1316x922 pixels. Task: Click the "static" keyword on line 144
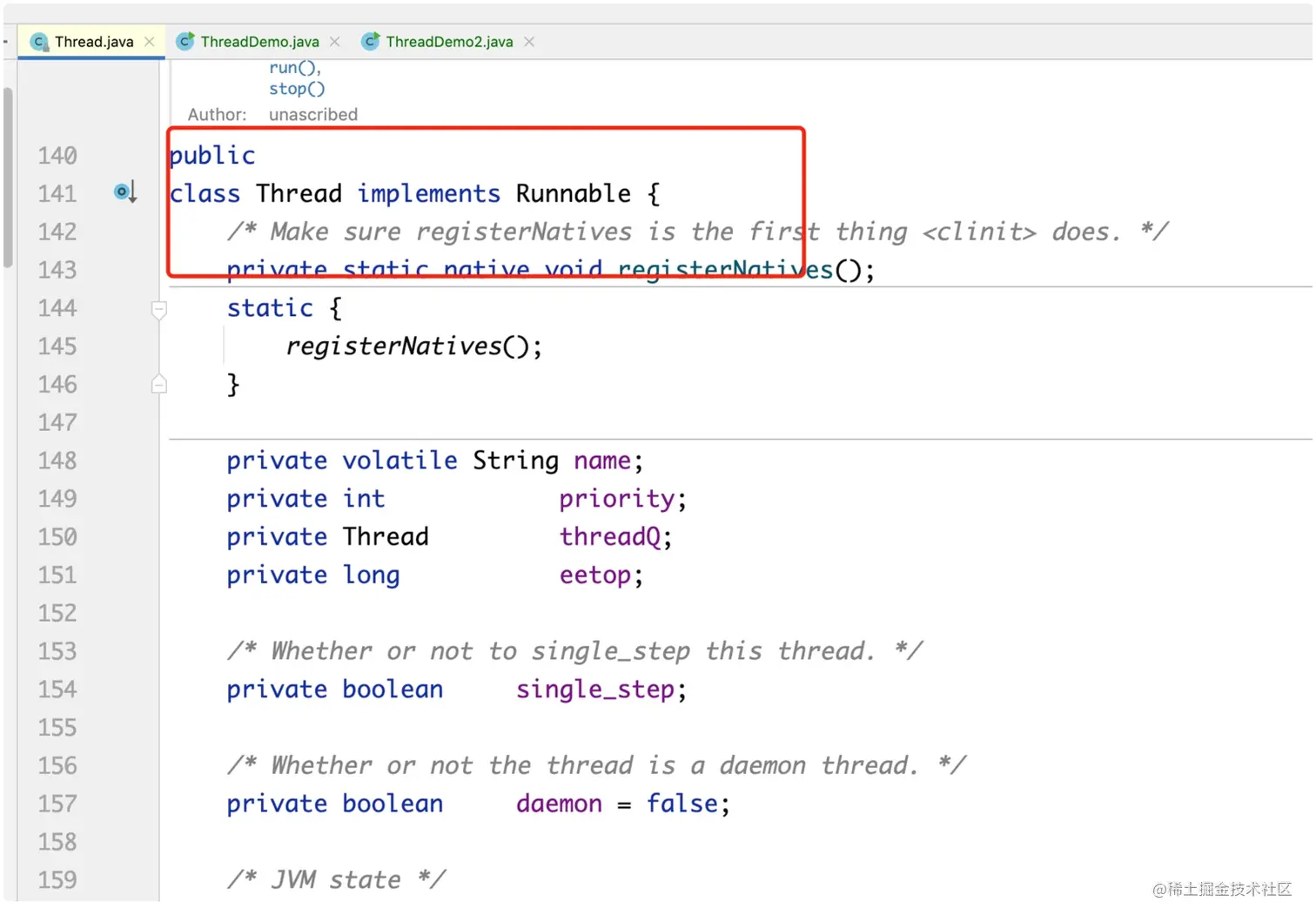click(x=270, y=308)
